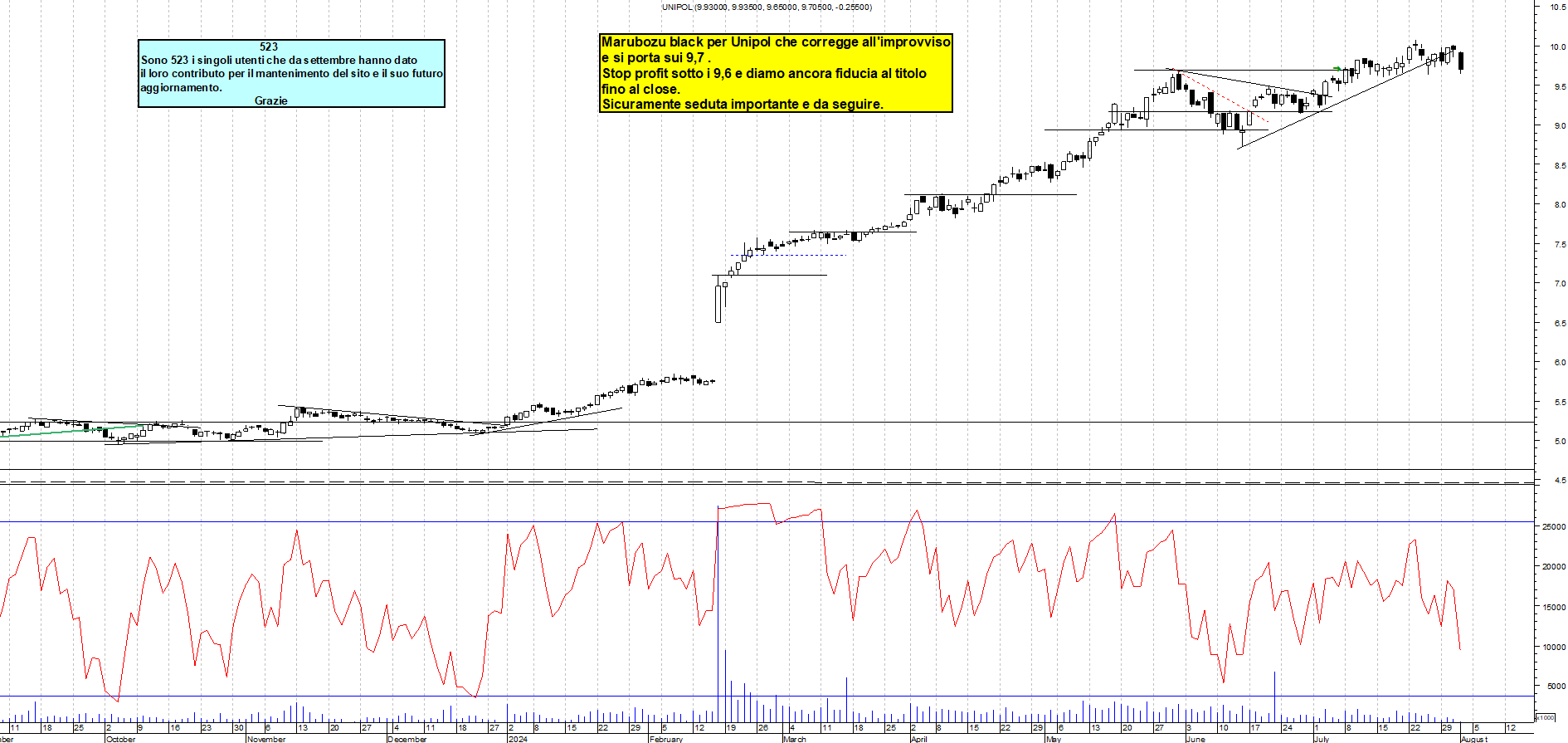Click the '523' heading in cyan box
This screenshot has width=1568, height=743.
pos(269,46)
